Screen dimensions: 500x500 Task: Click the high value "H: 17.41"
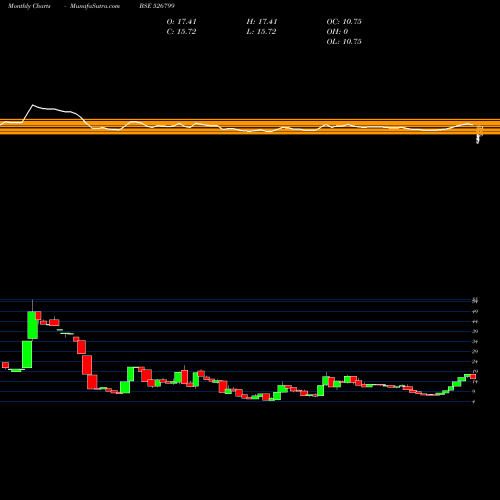tap(262, 22)
